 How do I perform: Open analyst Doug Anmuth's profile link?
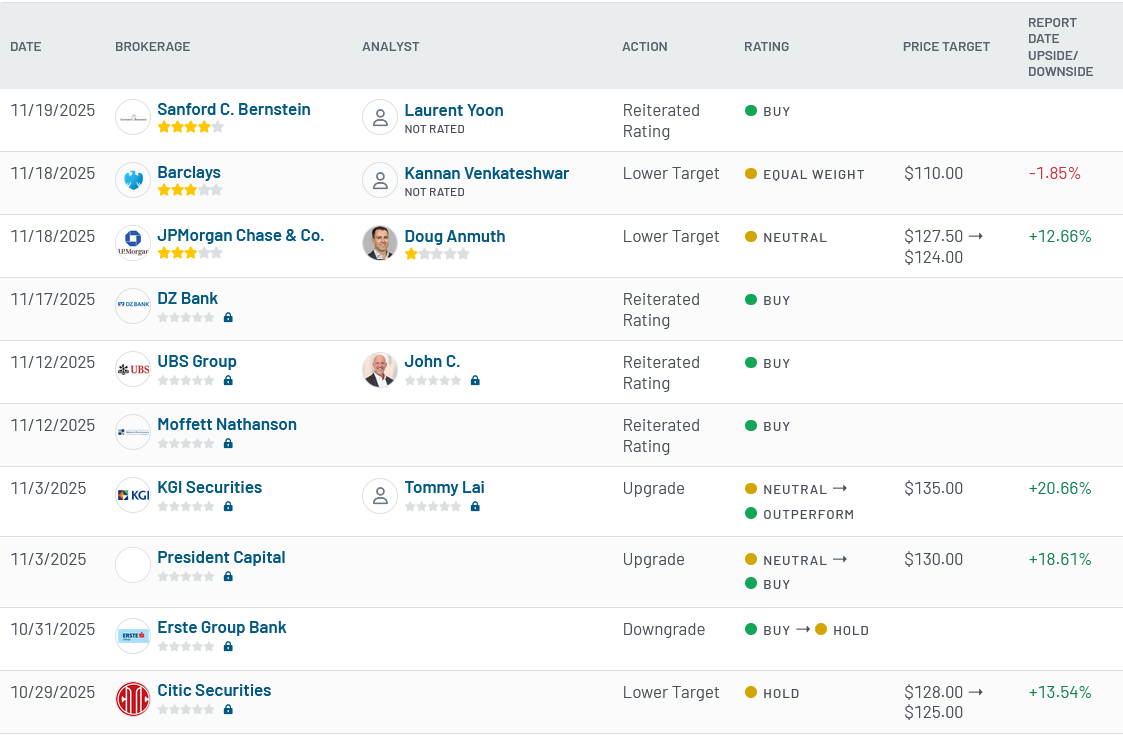455,236
